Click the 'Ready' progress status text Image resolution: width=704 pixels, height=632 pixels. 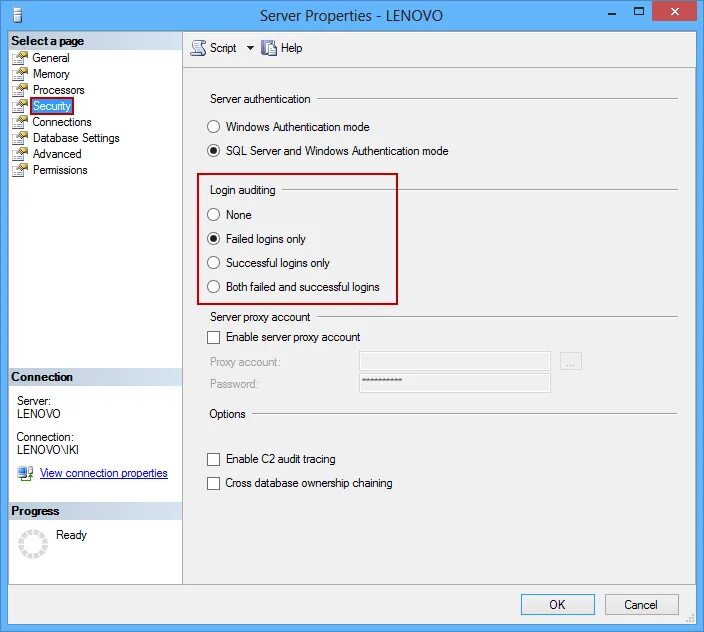(71, 535)
